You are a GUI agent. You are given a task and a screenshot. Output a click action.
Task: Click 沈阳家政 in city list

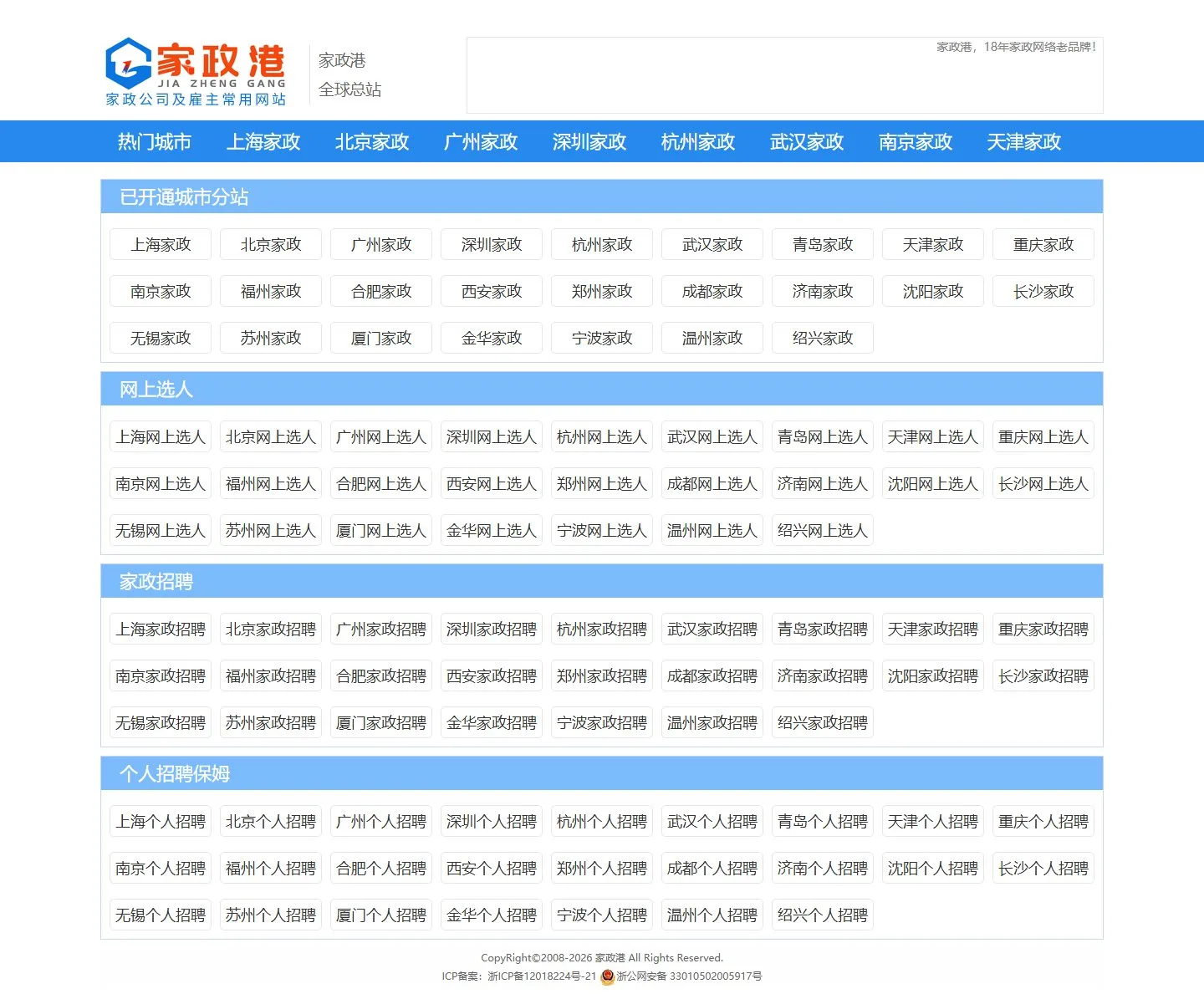[x=933, y=291]
